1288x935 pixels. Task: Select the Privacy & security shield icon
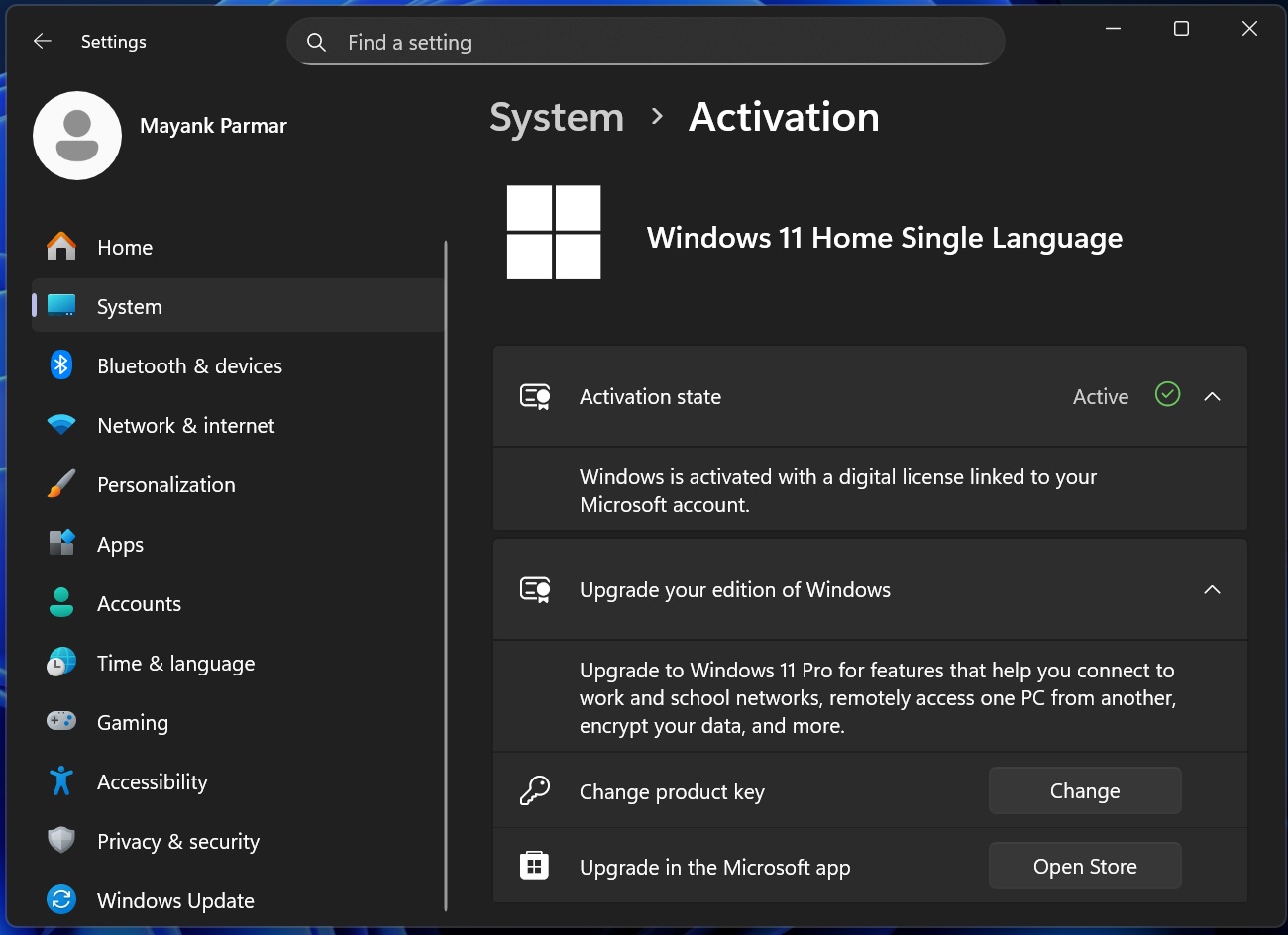[60, 841]
